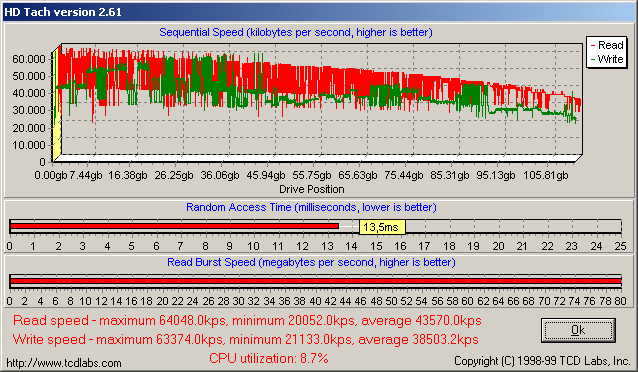Image resolution: width=638 pixels, height=372 pixels.
Task: Click the 55.75gb drive position label
Action: click(x=312, y=175)
